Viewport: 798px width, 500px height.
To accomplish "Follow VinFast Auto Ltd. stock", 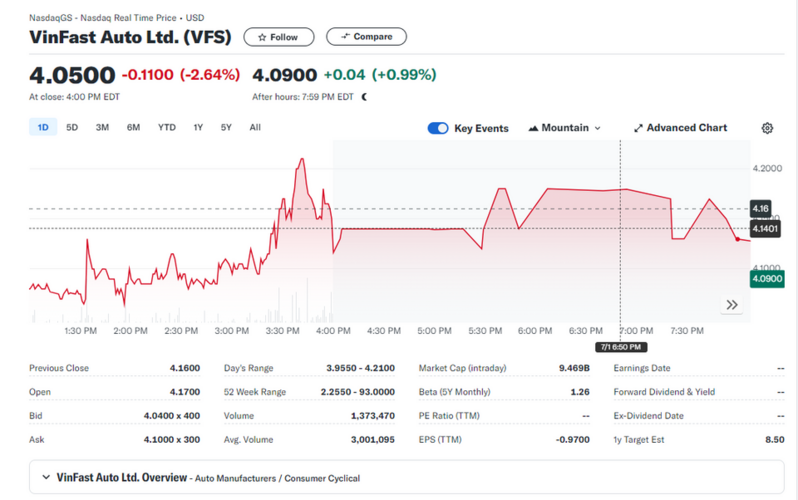I will [x=279, y=37].
